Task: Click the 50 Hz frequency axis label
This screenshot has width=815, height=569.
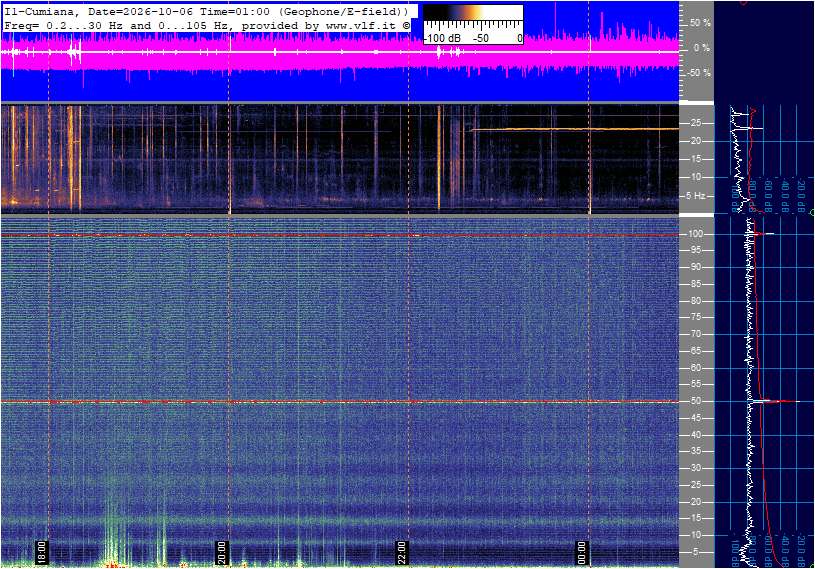Action: click(695, 401)
